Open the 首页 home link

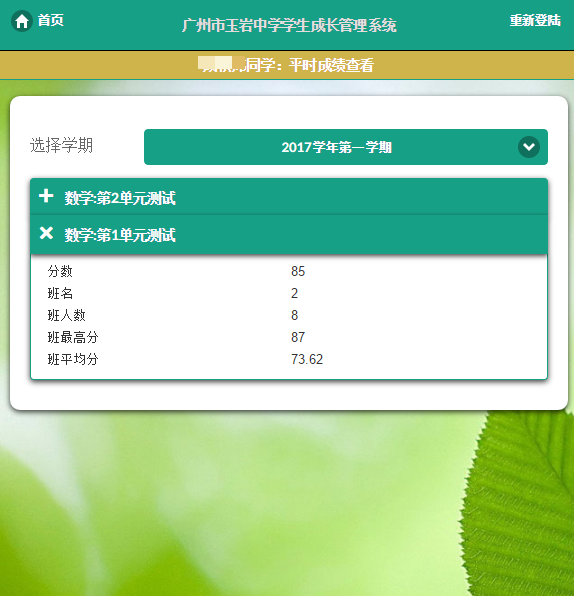tap(50, 20)
